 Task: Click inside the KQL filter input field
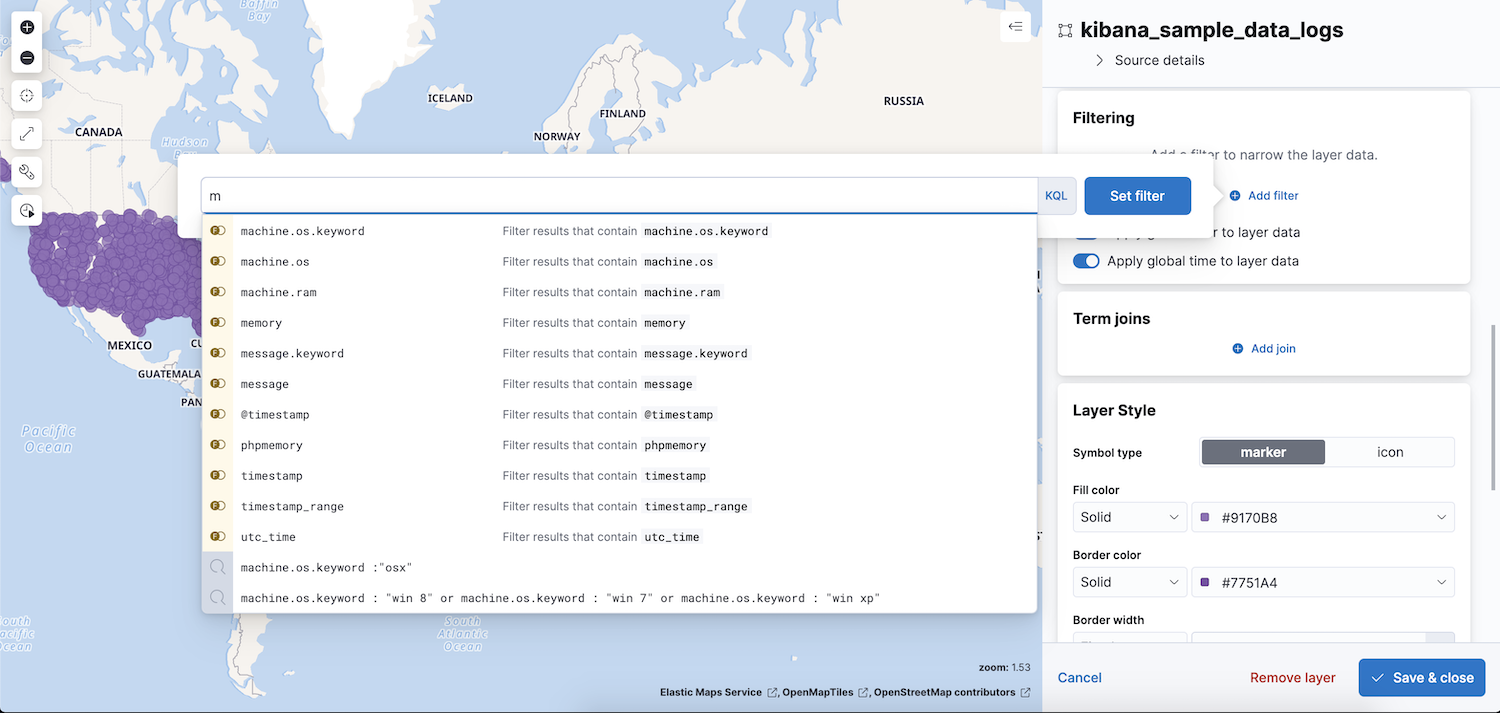tap(600, 195)
